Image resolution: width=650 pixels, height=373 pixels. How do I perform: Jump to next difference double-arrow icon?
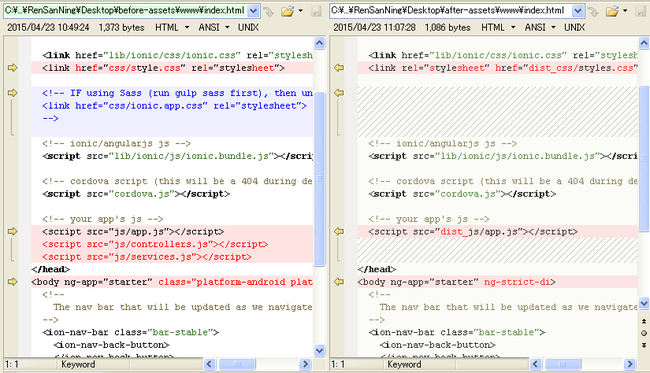tap(644, 345)
